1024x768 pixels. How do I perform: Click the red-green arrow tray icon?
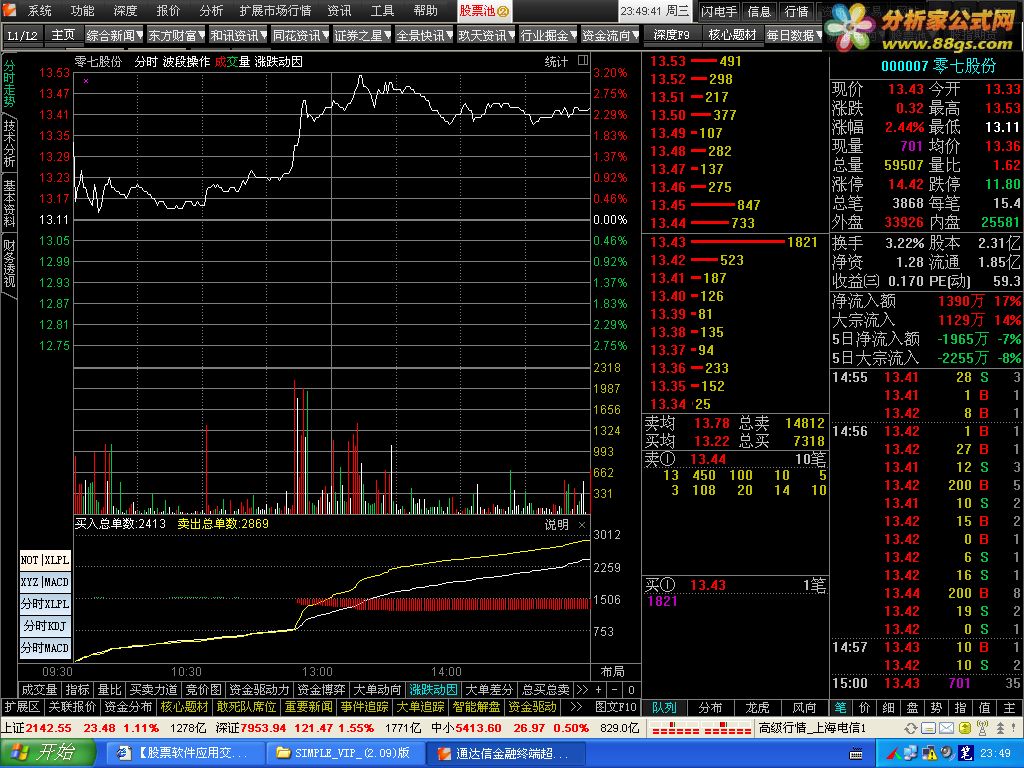point(896,753)
